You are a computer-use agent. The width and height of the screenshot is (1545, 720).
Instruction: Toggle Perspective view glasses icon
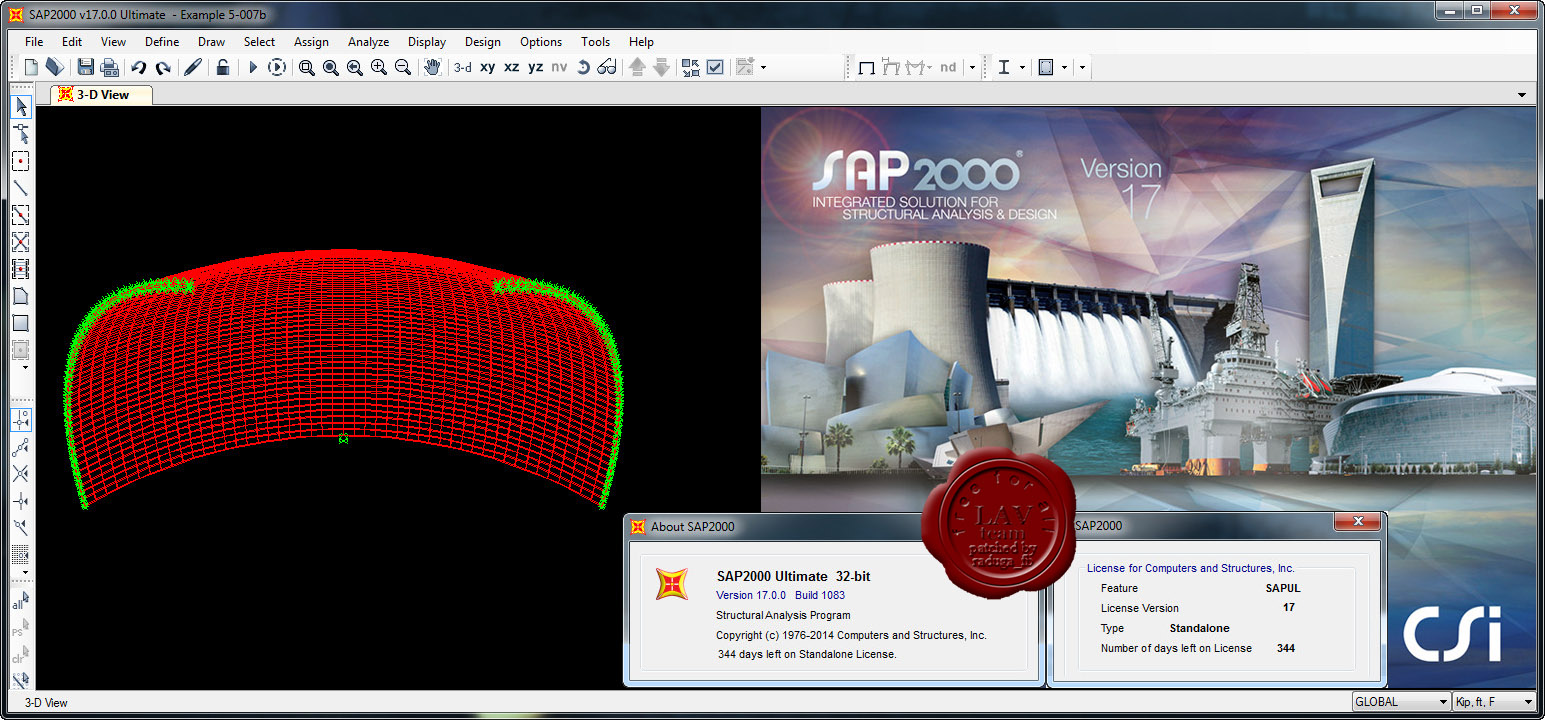click(607, 67)
